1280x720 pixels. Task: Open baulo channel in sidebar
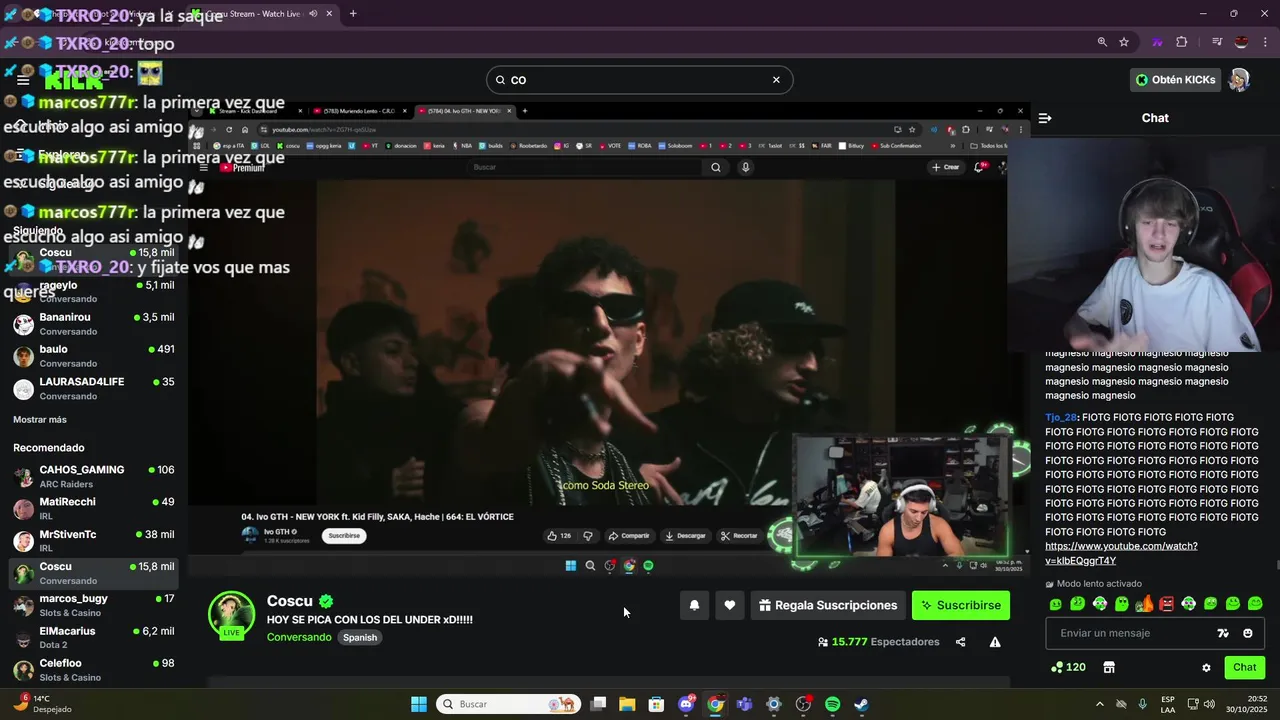point(94,356)
